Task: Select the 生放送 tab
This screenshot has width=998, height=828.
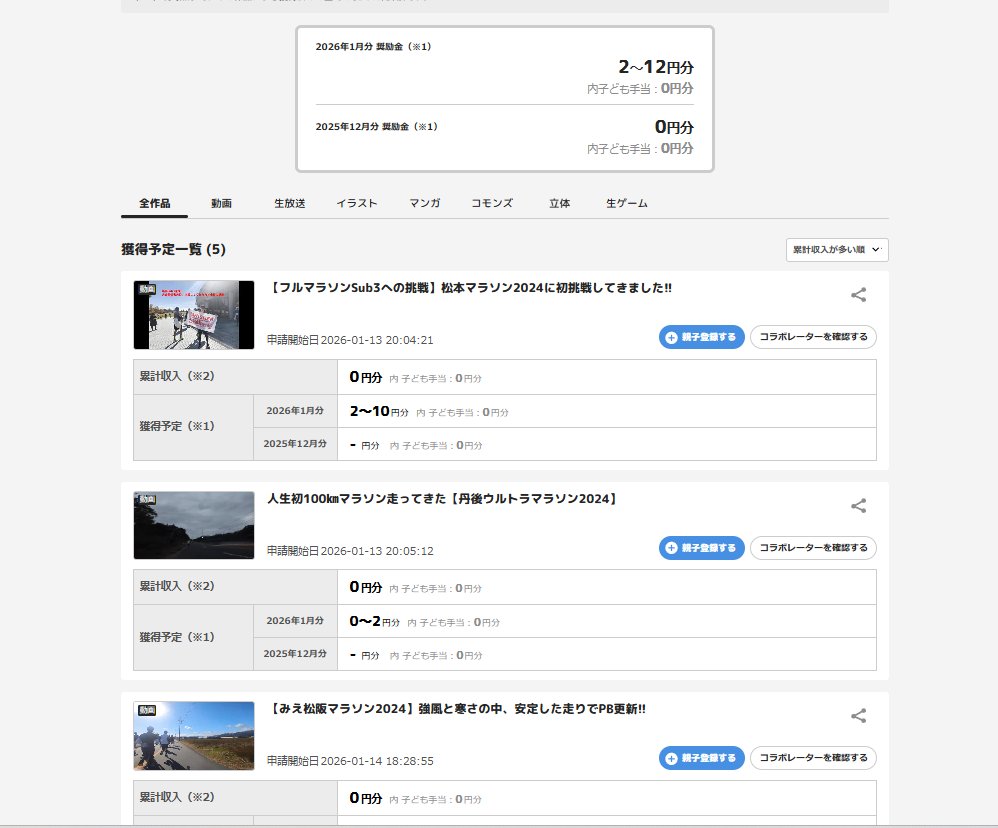Action: click(x=289, y=202)
